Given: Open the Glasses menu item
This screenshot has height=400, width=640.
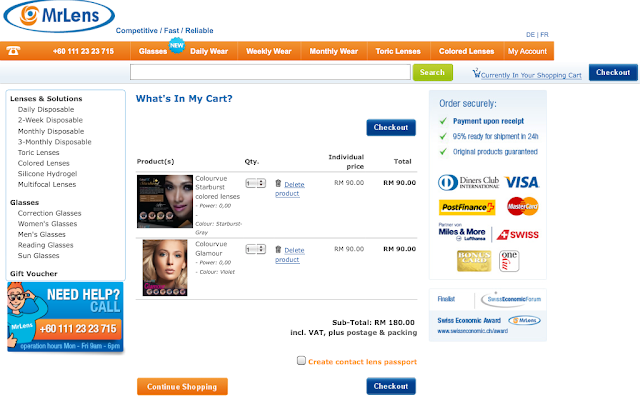Looking at the screenshot, I should (153, 51).
